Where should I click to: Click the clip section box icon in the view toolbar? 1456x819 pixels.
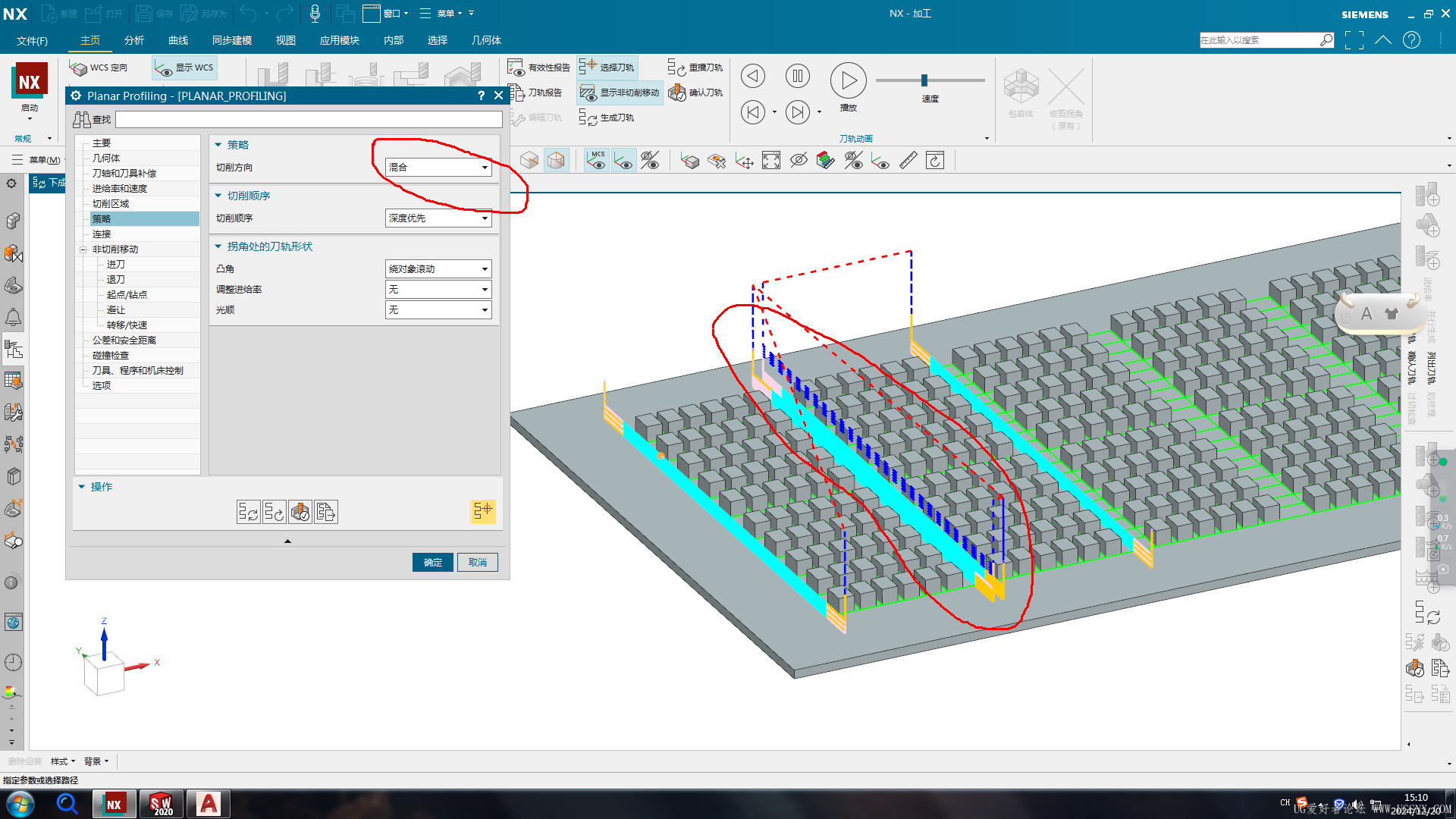tap(717, 161)
